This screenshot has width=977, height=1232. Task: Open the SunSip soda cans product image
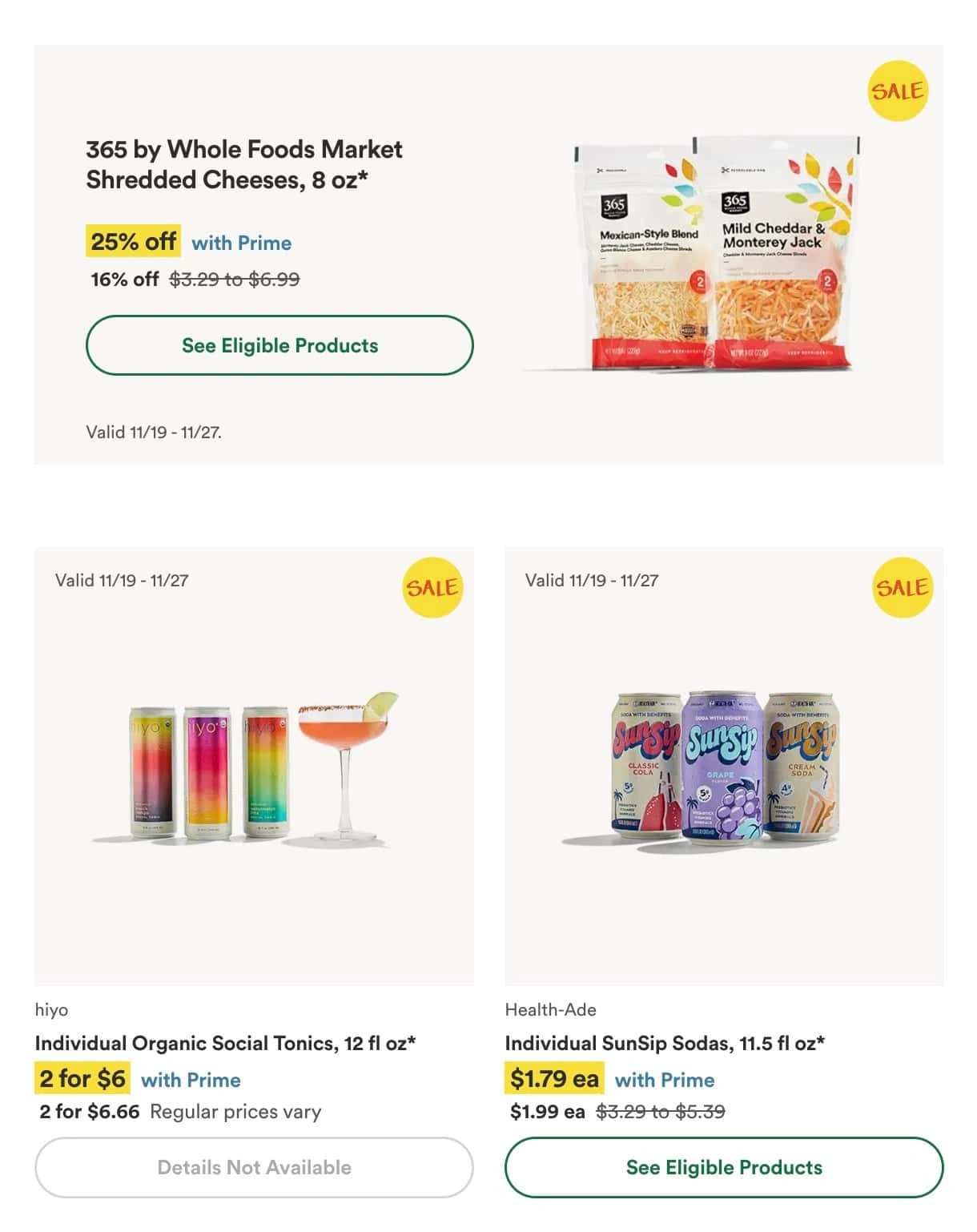(x=725, y=767)
